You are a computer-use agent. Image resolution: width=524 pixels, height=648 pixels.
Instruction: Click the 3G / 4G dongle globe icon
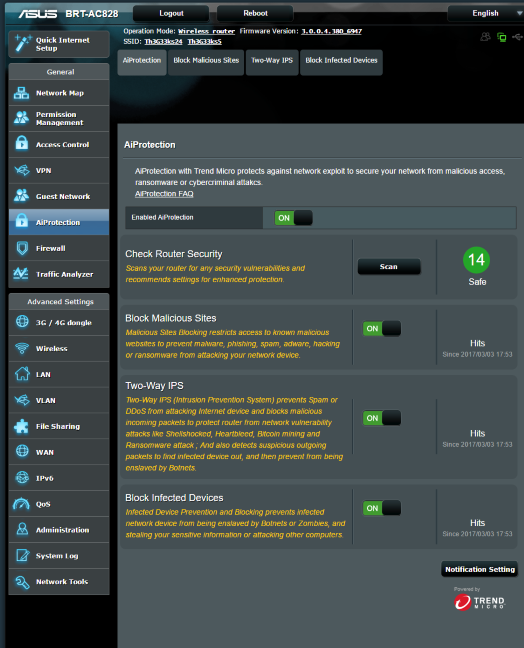click(x=22, y=322)
